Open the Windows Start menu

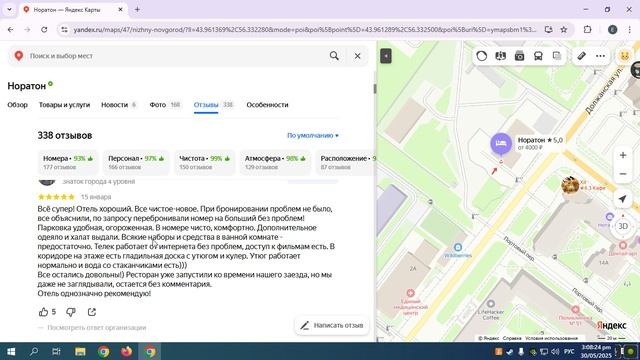[11, 351]
